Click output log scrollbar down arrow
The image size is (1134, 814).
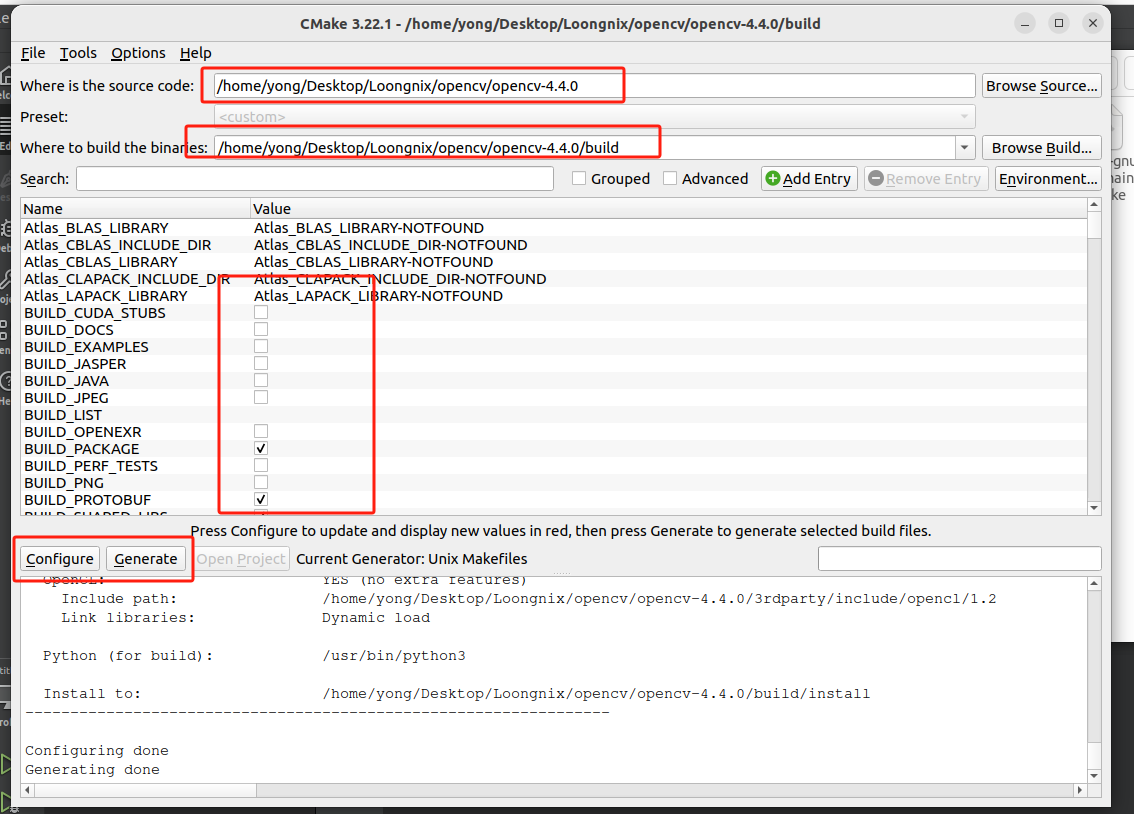[x=1094, y=776]
